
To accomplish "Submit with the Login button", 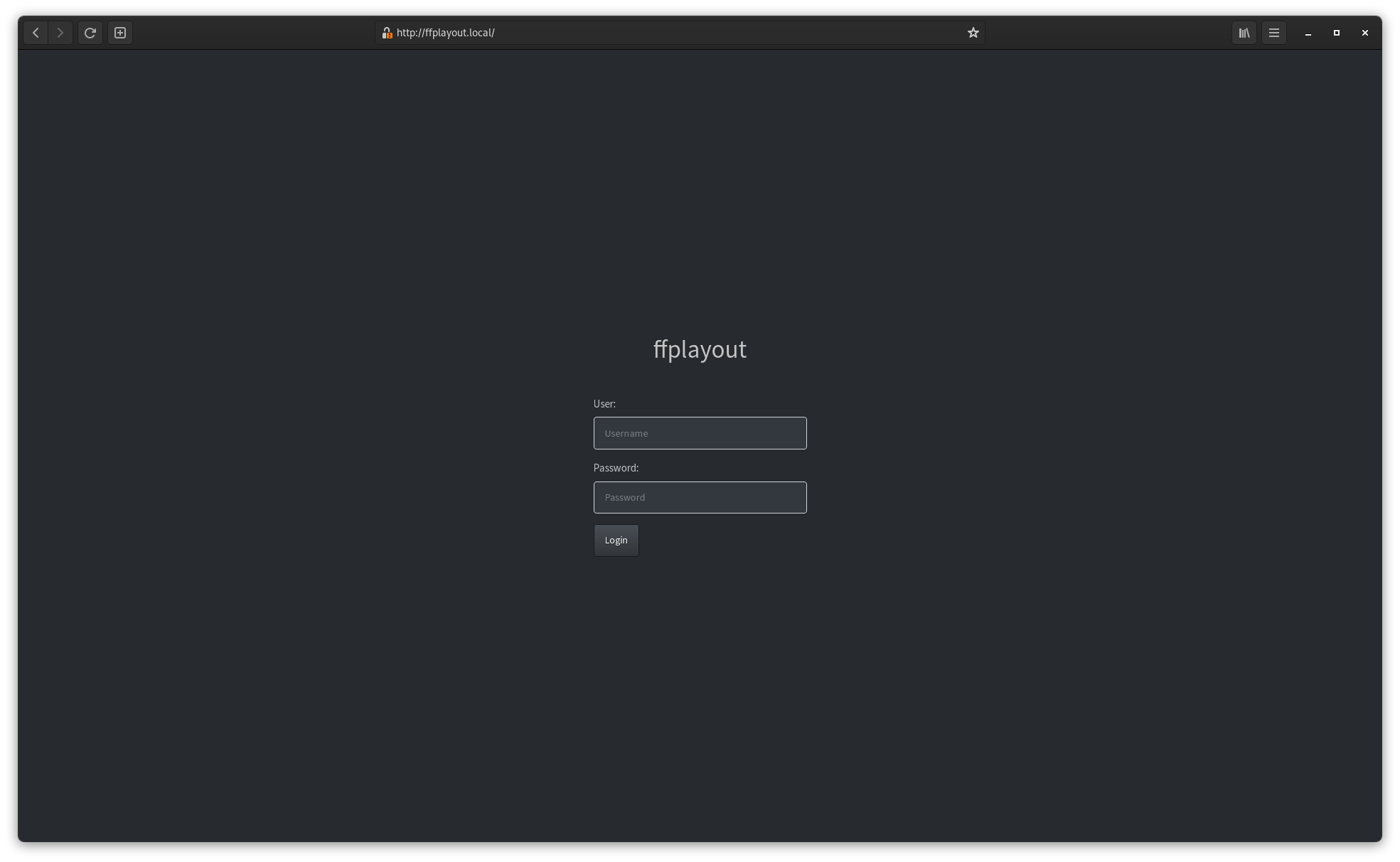I will 616,541.
